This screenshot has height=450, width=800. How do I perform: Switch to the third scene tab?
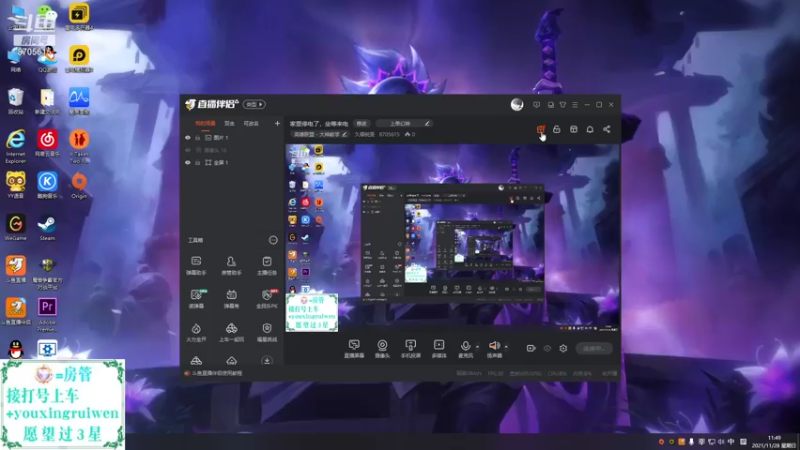click(x=251, y=123)
